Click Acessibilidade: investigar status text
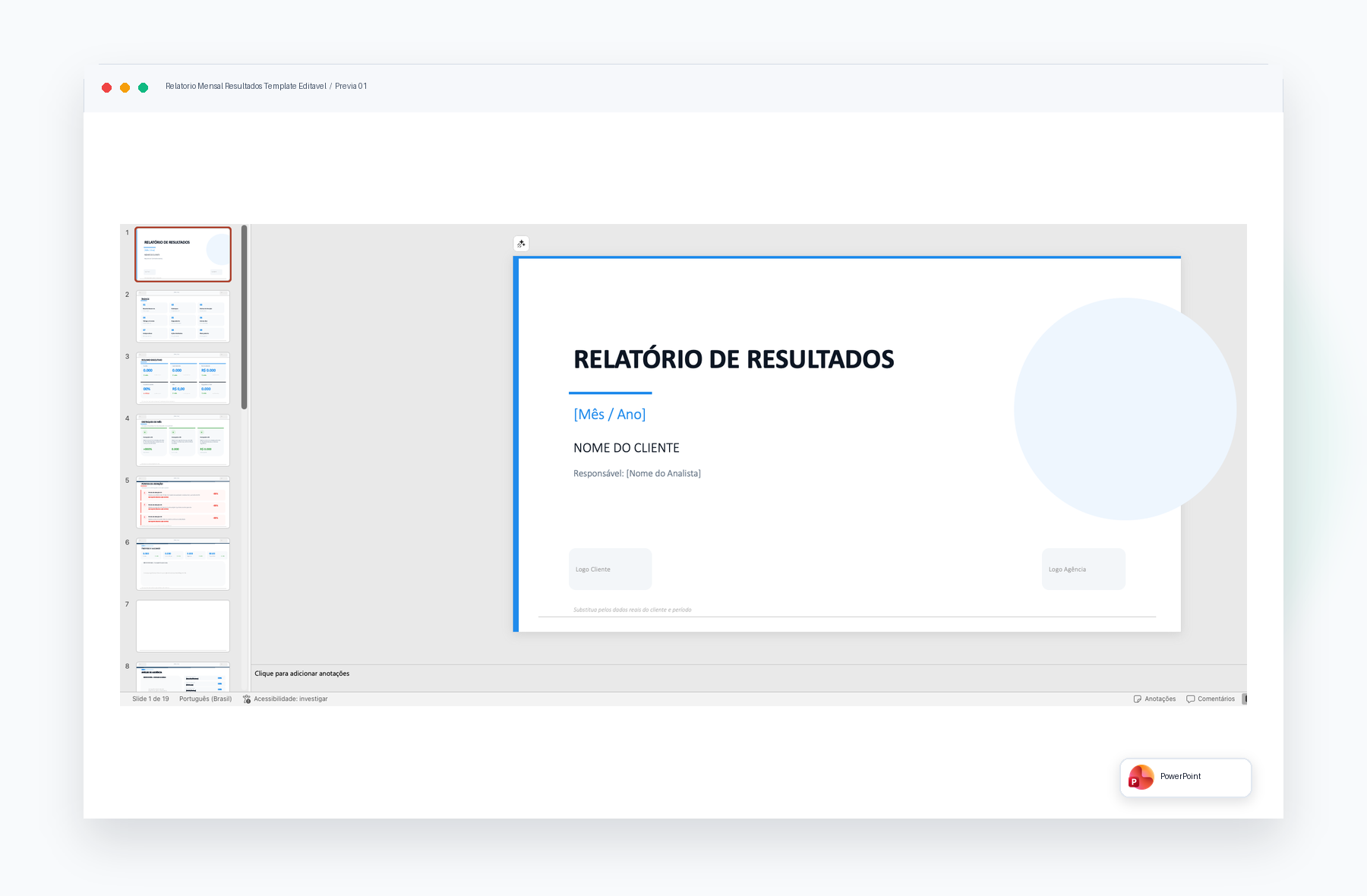 (291, 699)
